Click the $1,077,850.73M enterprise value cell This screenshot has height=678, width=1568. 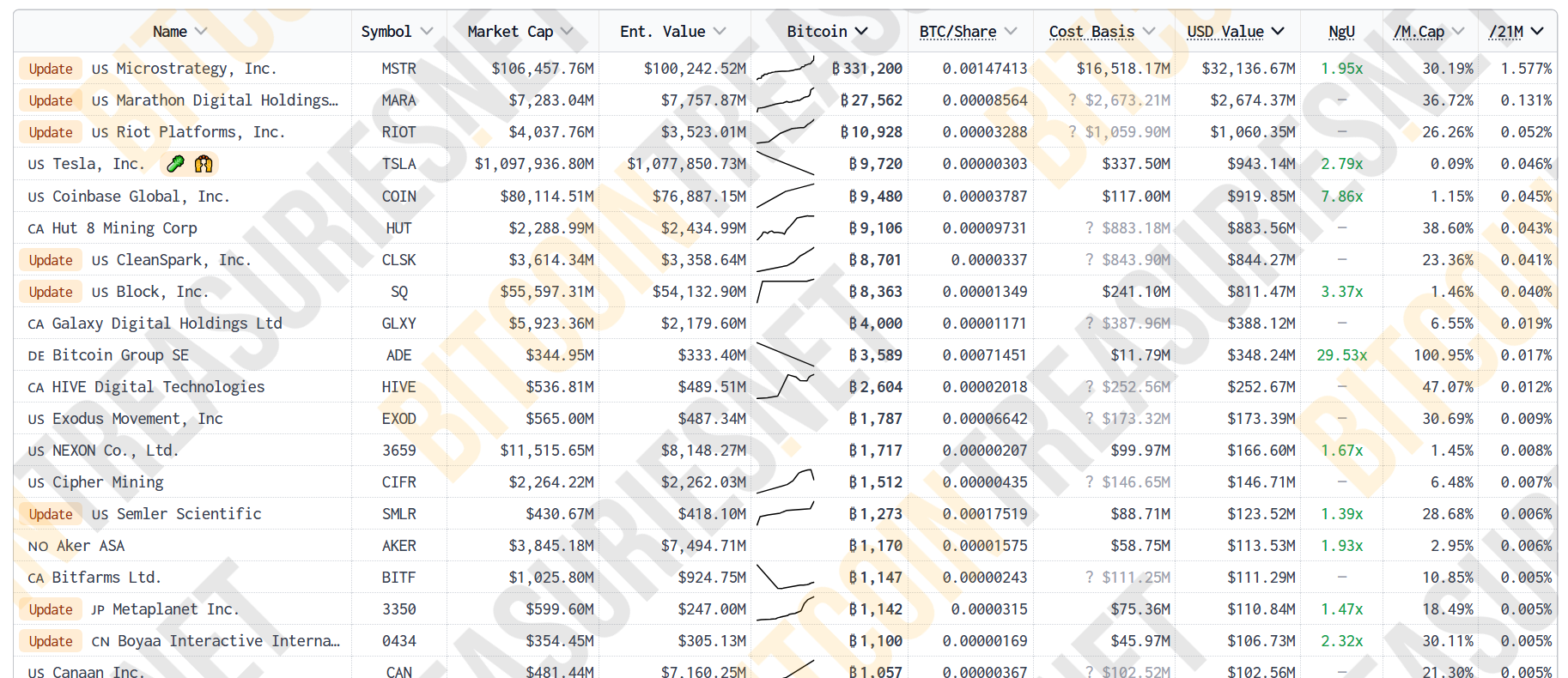point(687,164)
